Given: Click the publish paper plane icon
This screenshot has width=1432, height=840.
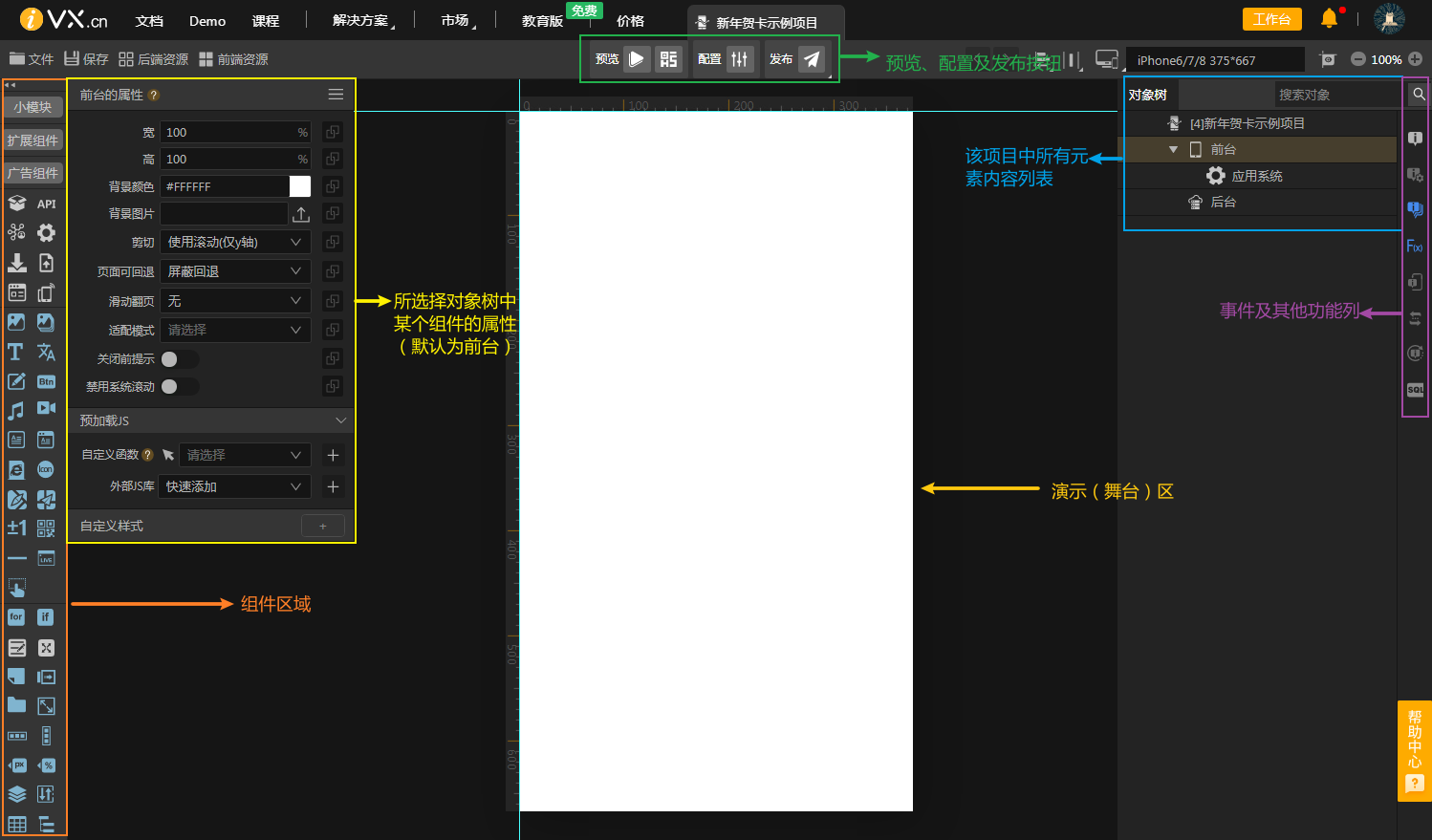Looking at the screenshot, I should pyautogui.click(x=812, y=59).
